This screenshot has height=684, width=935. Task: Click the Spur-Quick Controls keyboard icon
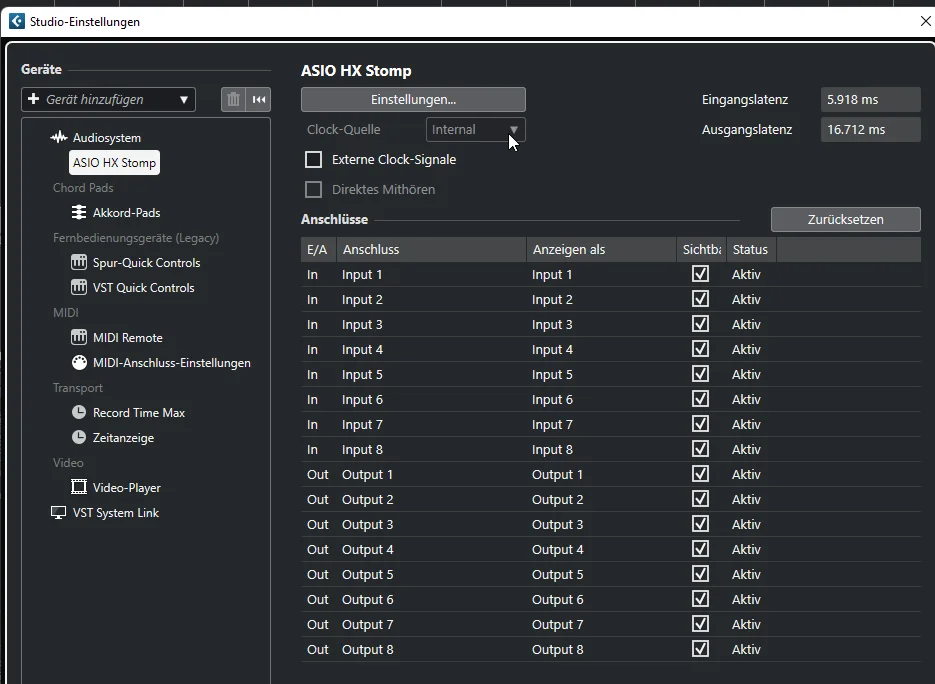79,262
